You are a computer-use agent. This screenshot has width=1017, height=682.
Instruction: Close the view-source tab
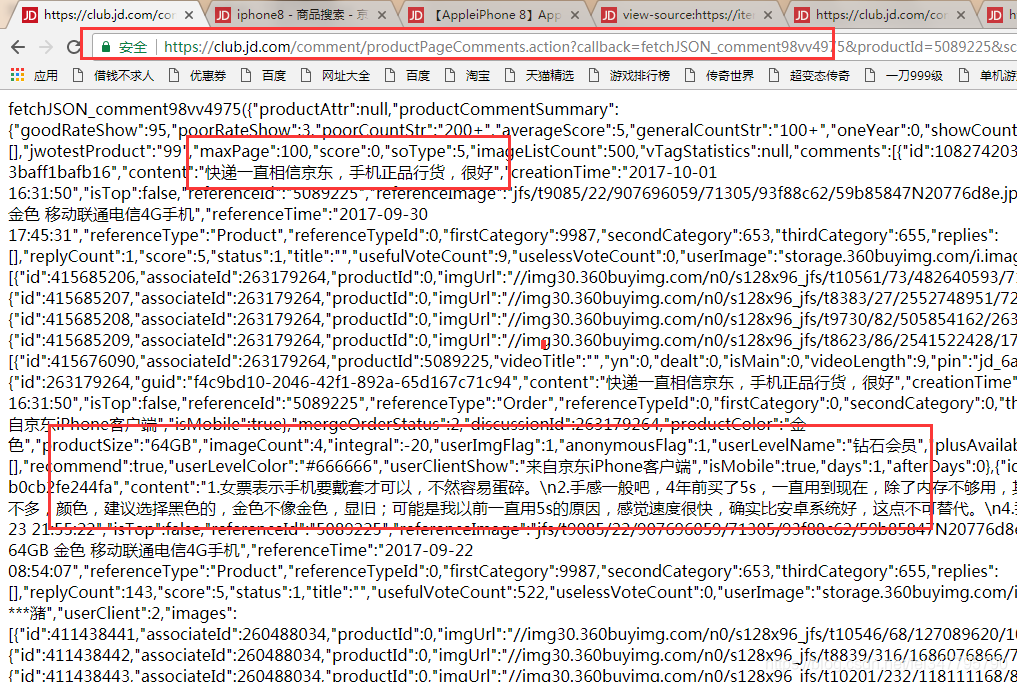768,15
